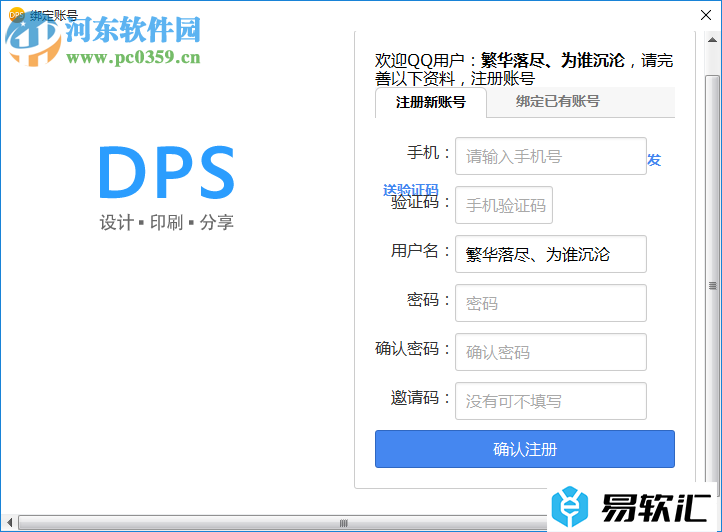Click the DPS logo text
The height and width of the screenshot is (532, 722).
click(x=167, y=172)
